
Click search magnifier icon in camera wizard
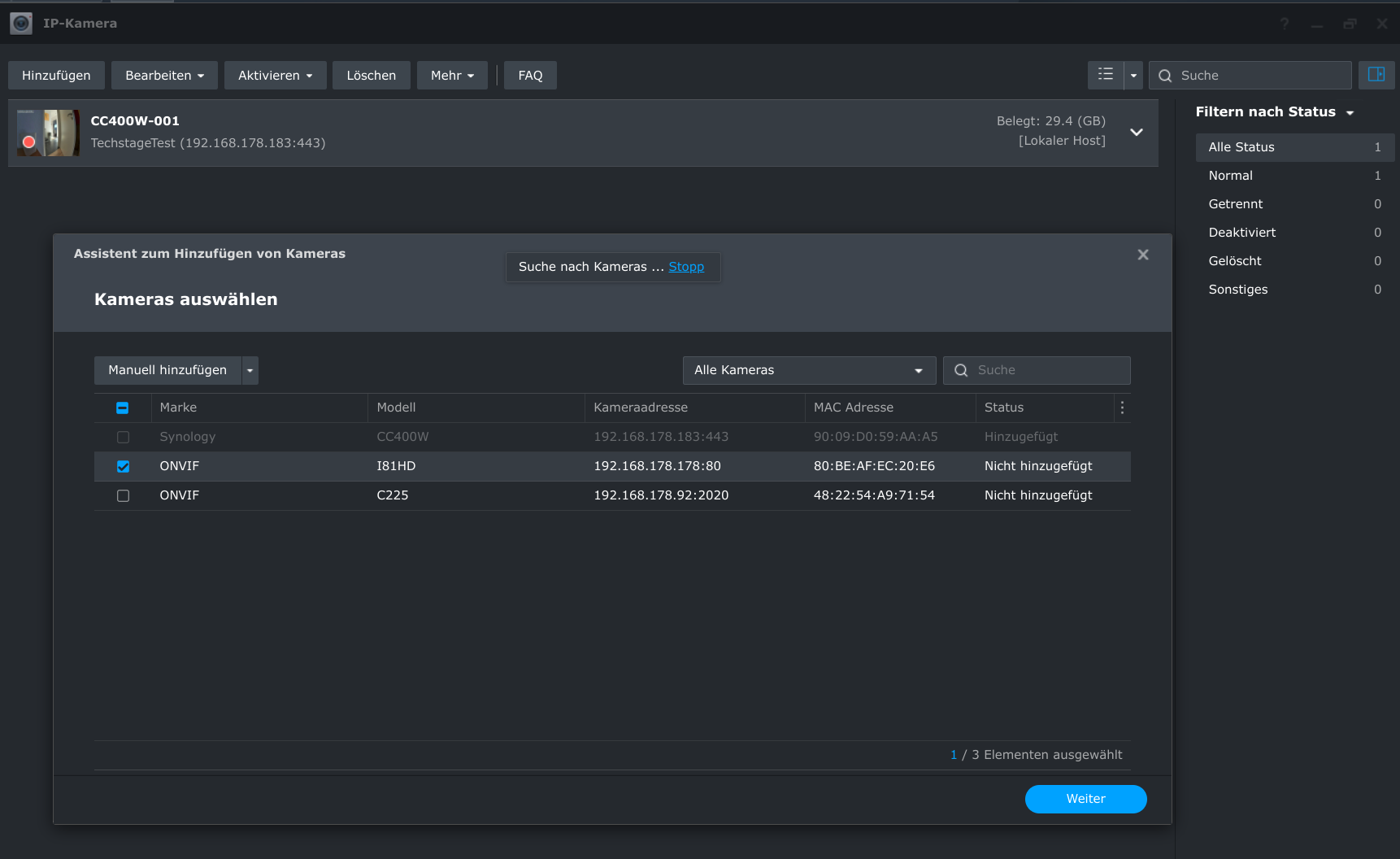click(x=961, y=370)
